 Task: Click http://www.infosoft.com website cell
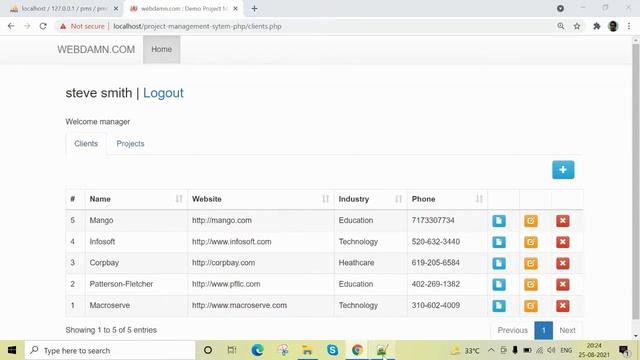pyautogui.click(x=231, y=242)
